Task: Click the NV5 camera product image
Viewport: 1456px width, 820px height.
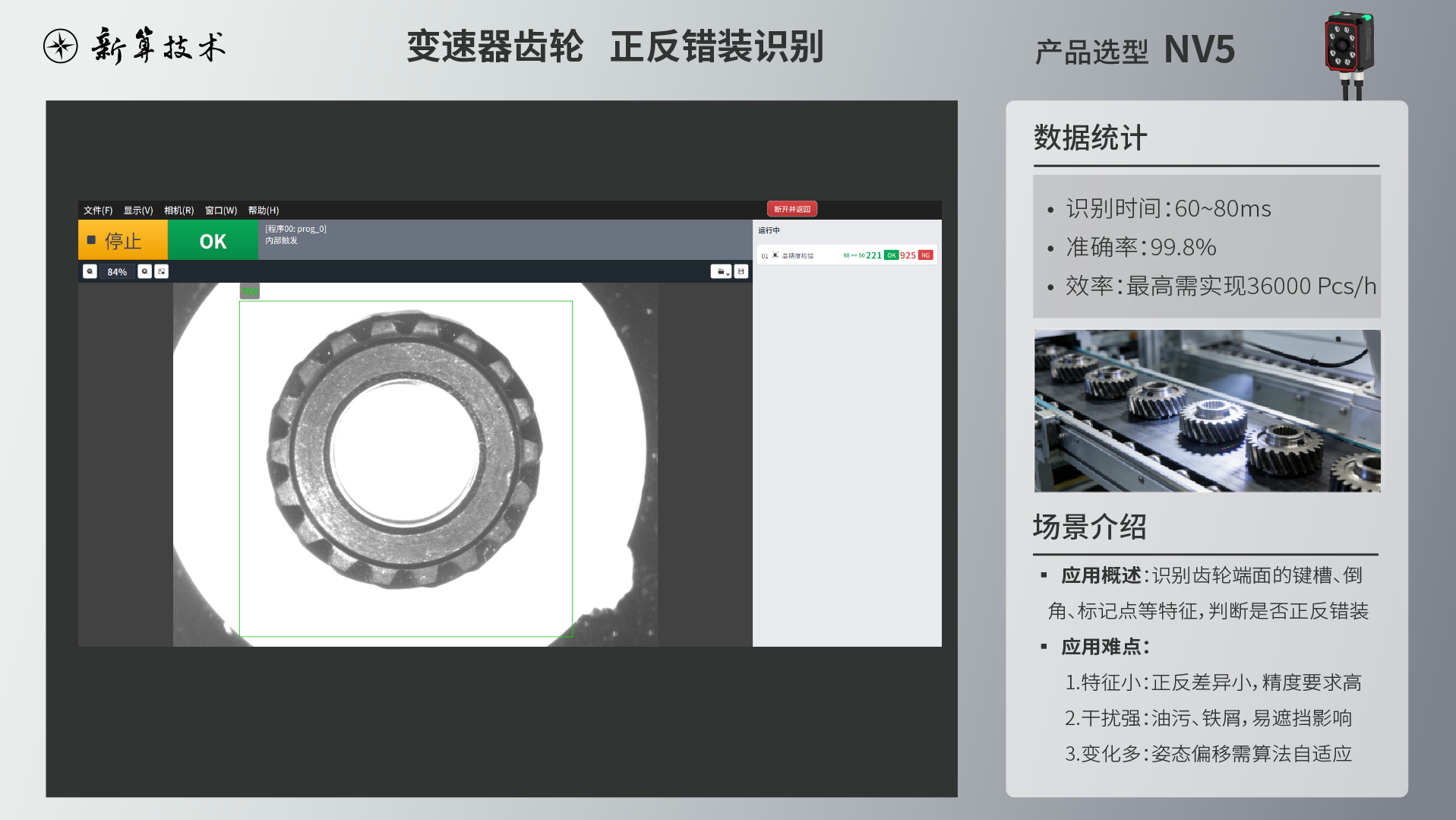Action: 1349,52
